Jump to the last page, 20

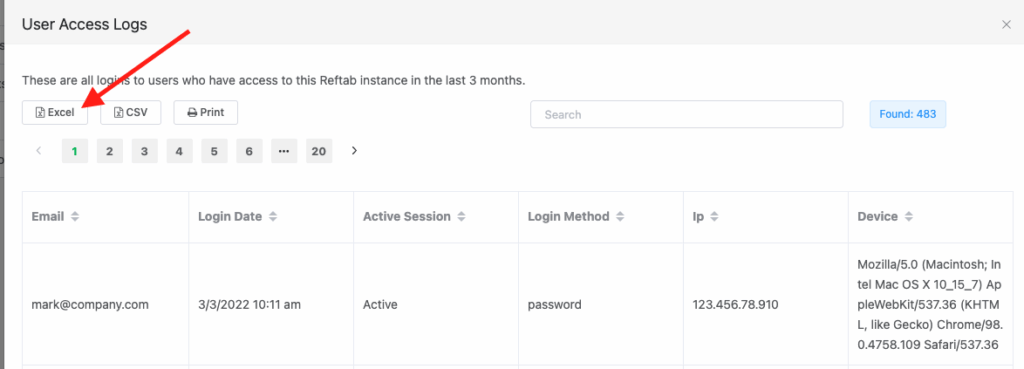tap(319, 151)
